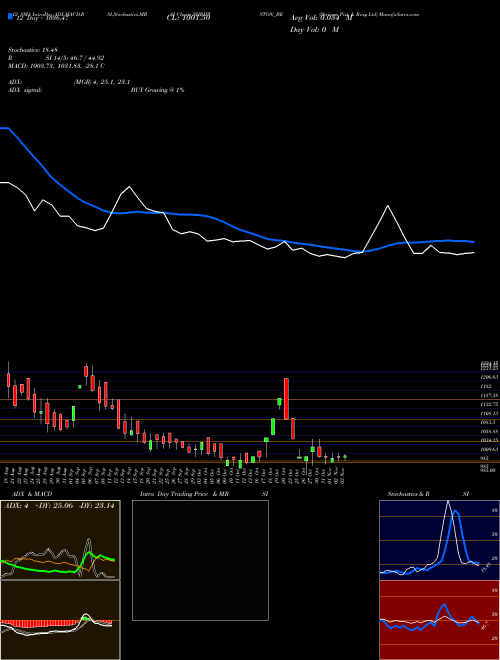Click the 'Avg Vol: 0.034 M' label
Screen dimensions: 500x660
click(x=321, y=18)
